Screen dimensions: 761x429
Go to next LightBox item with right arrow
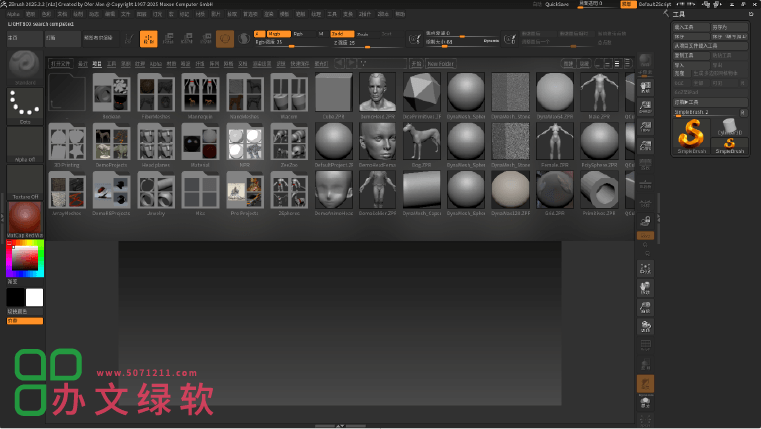[x=351, y=64]
